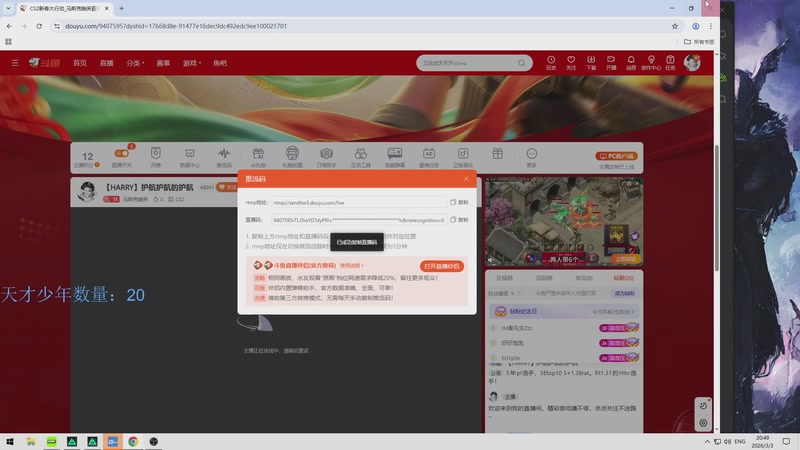Click the rtmp address field
The width and height of the screenshot is (800, 450).
(359, 203)
